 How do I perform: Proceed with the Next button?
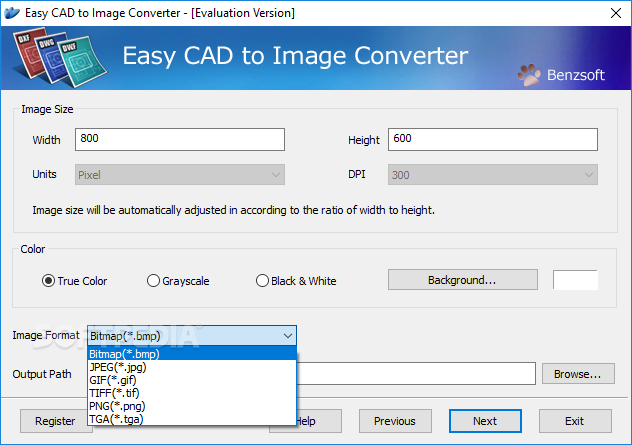point(485,421)
